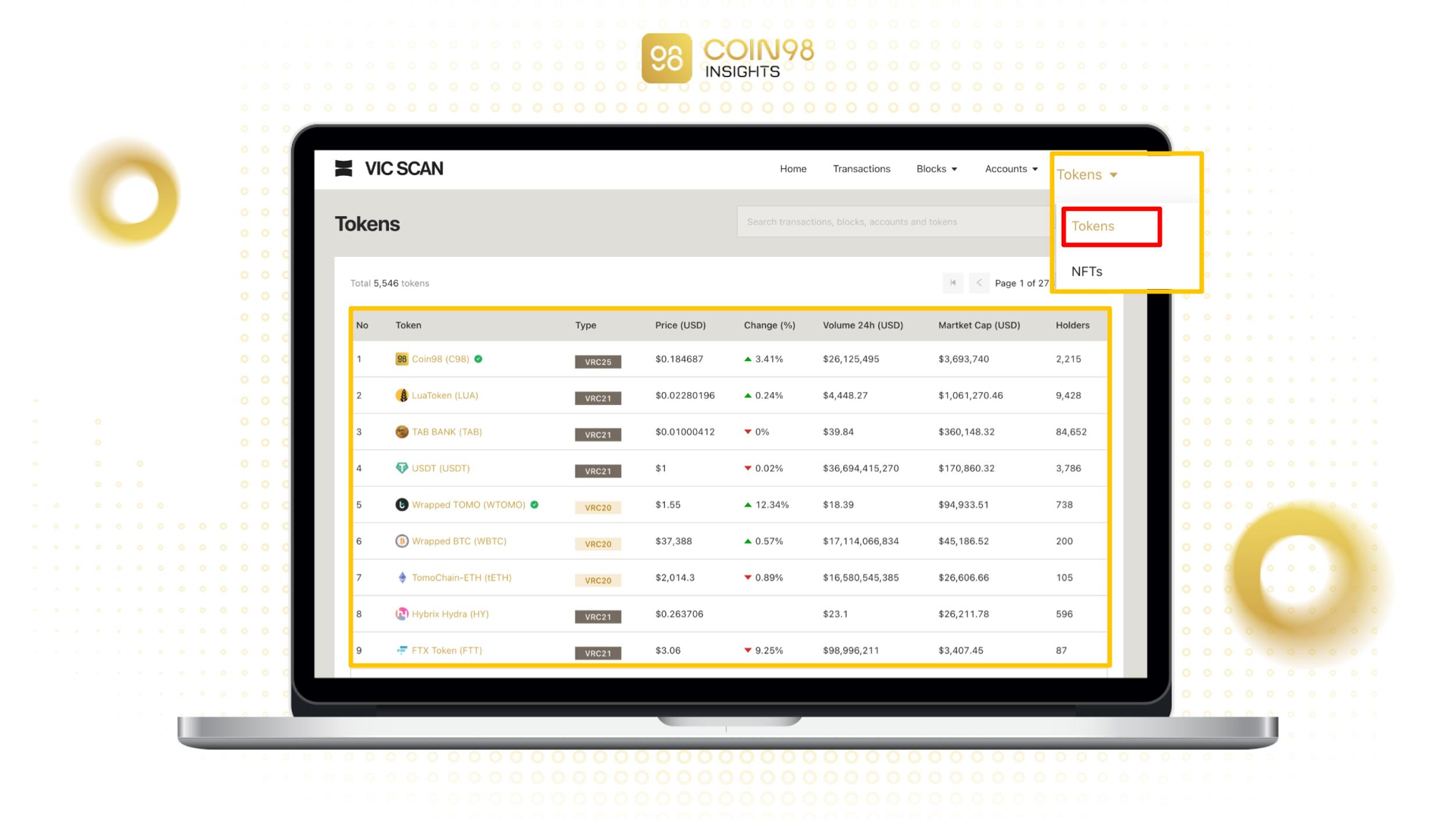
Task: Click the VRC21 badge in the FTX Token row
Action: pyautogui.click(x=598, y=653)
